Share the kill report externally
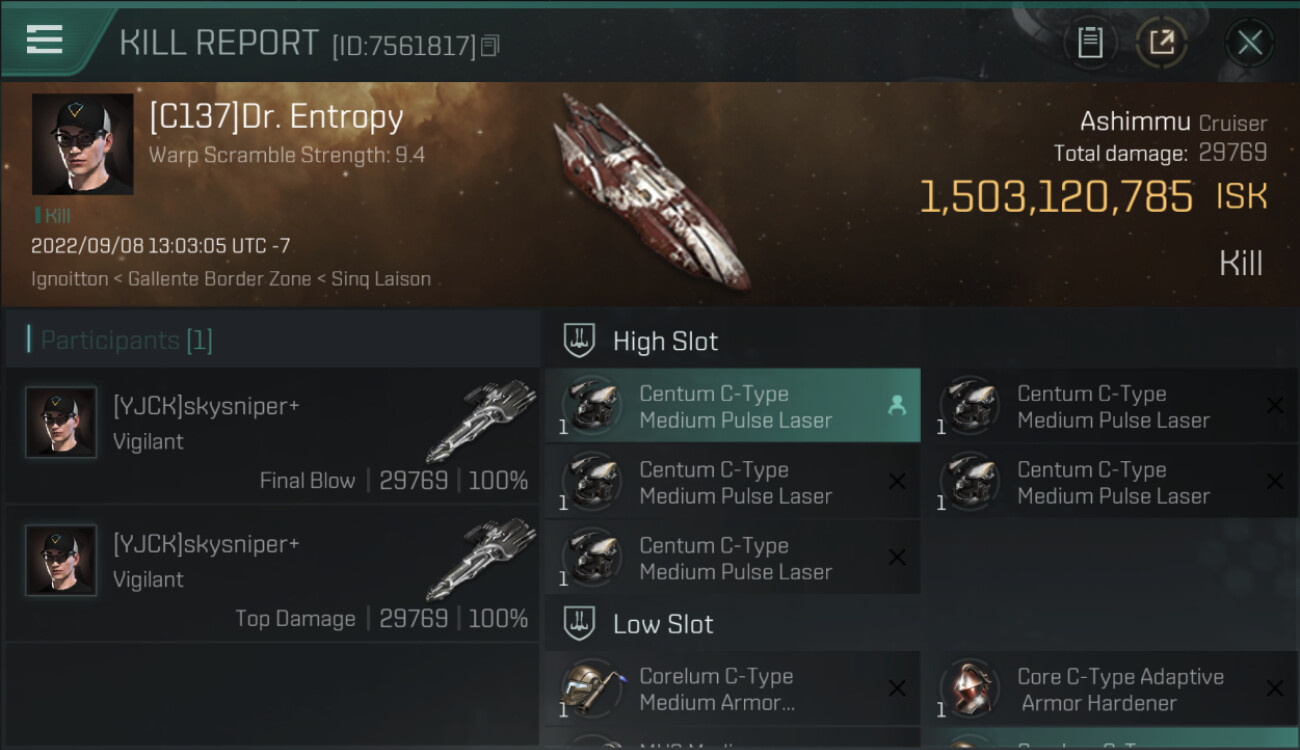The height and width of the screenshot is (750, 1300). [1161, 43]
